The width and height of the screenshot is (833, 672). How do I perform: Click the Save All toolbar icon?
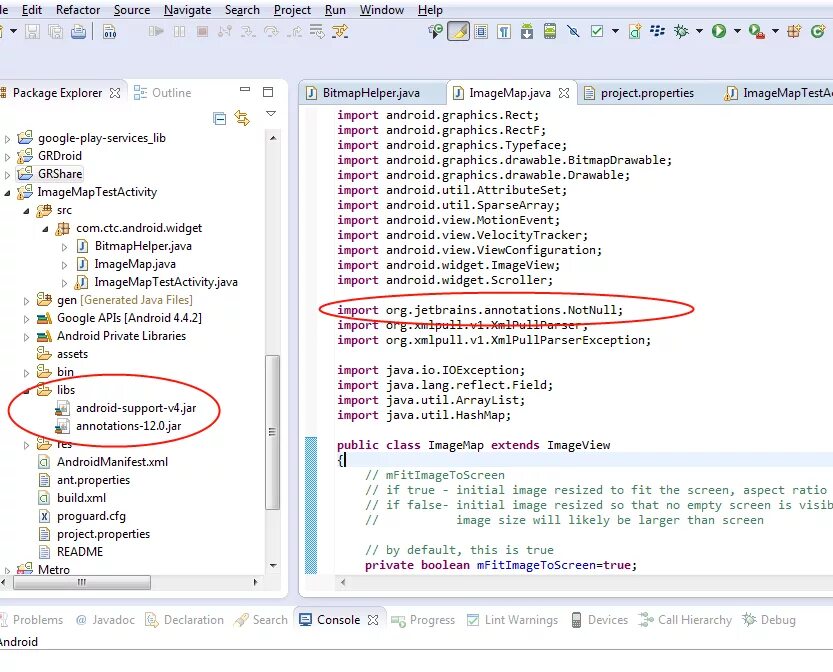(x=55, y=32)
